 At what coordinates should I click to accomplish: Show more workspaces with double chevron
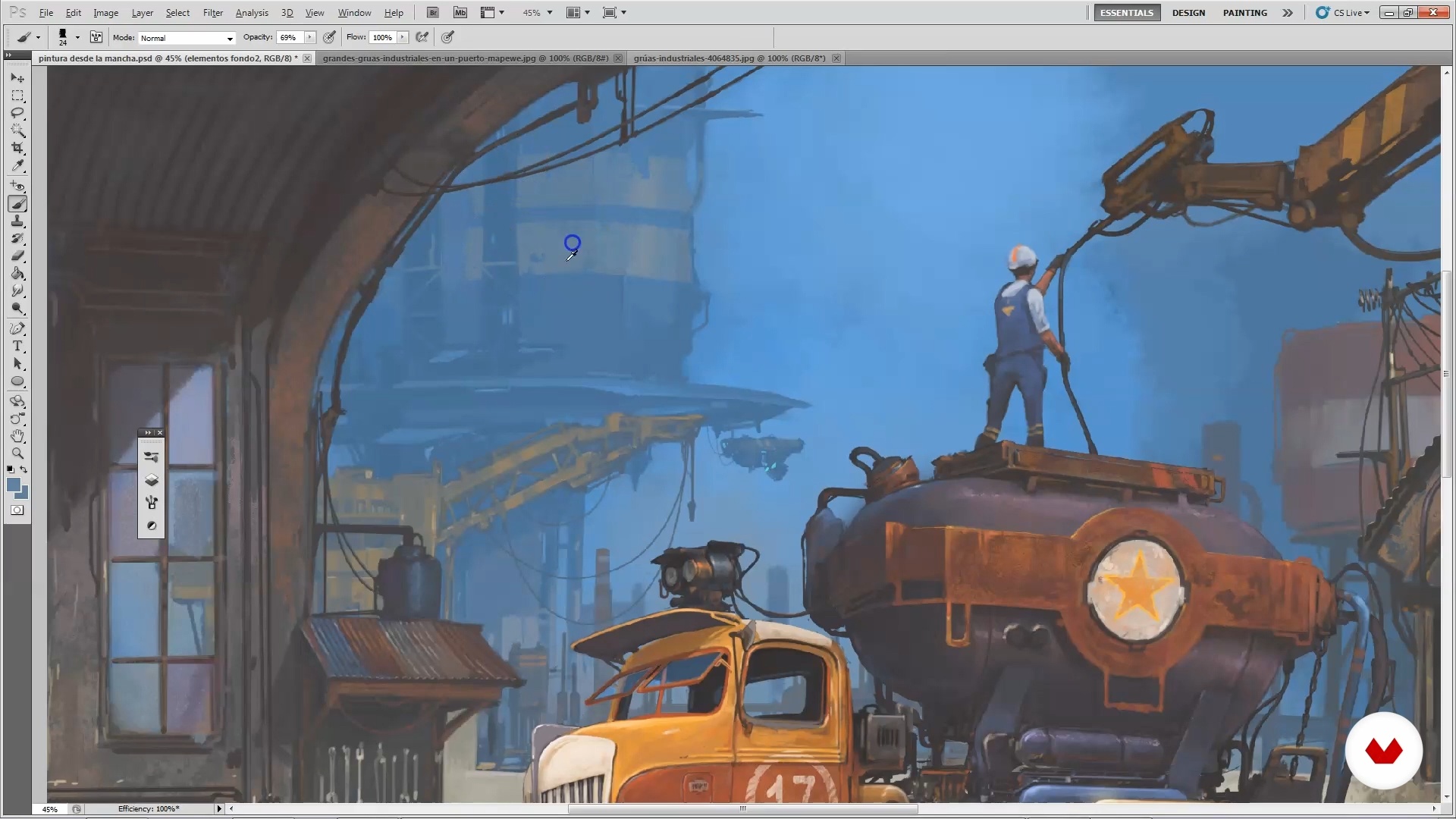1288,13
